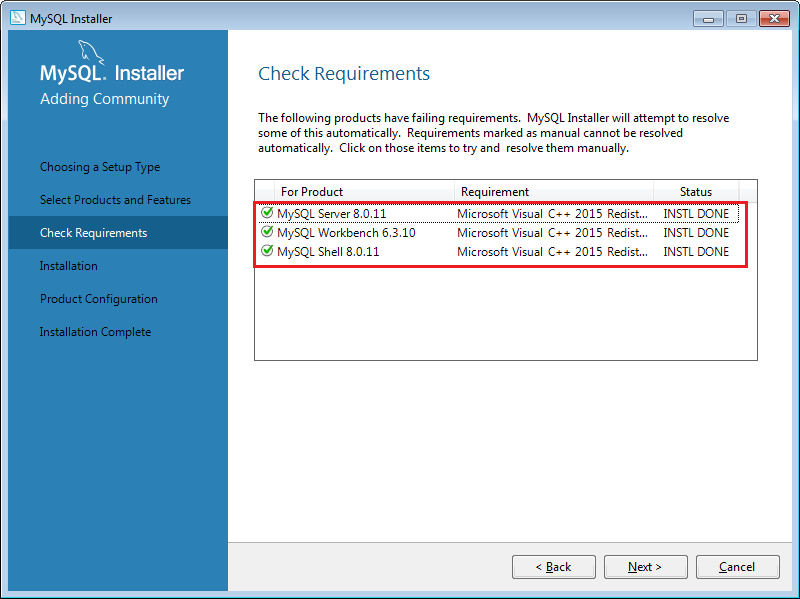This screenshot has width=800, height=599.
Task: Open Select Products and Features step
Action: click(x=115, y=200)
